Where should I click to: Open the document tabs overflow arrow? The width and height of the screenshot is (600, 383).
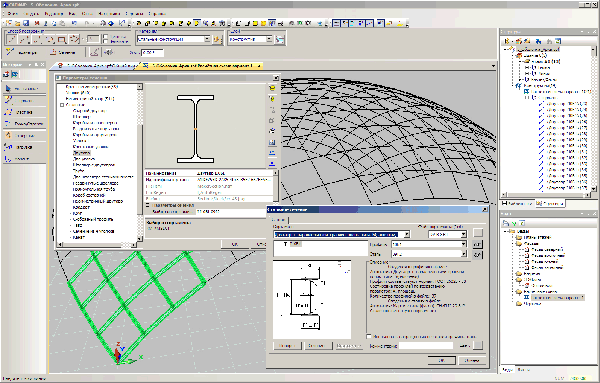493,66
